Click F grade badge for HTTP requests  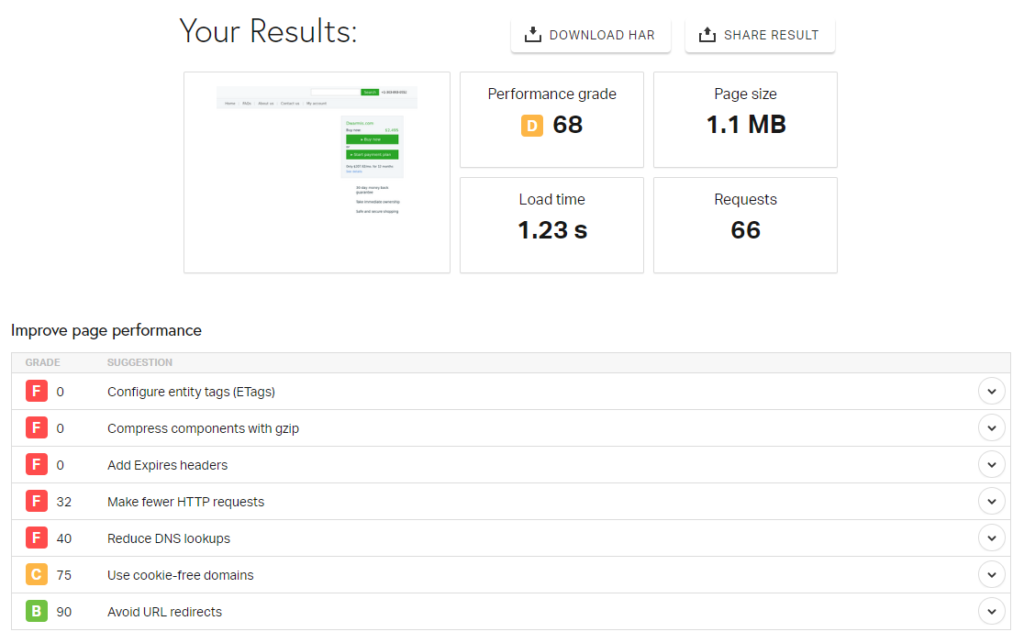[x=37, y=501]
